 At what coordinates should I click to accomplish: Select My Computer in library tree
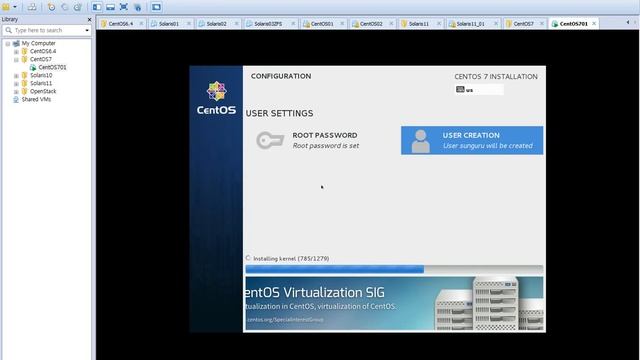38,43
